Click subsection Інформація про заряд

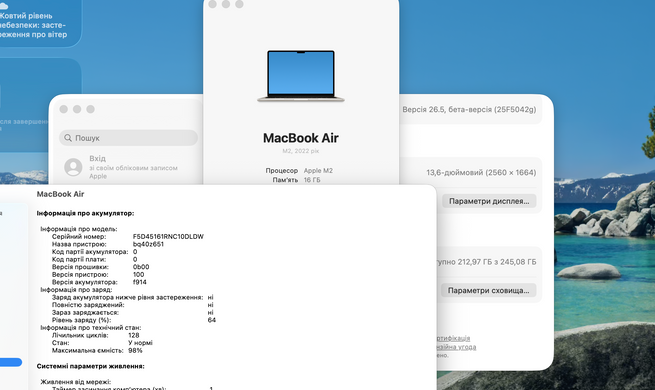[x=76, y=289]
